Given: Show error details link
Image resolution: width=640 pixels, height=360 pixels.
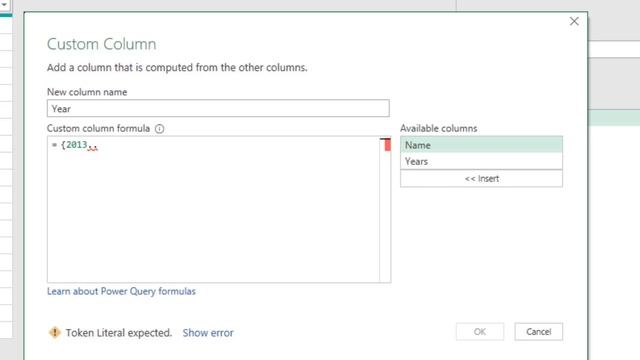Looking at the screenshot, I should (x=208, y=333).
